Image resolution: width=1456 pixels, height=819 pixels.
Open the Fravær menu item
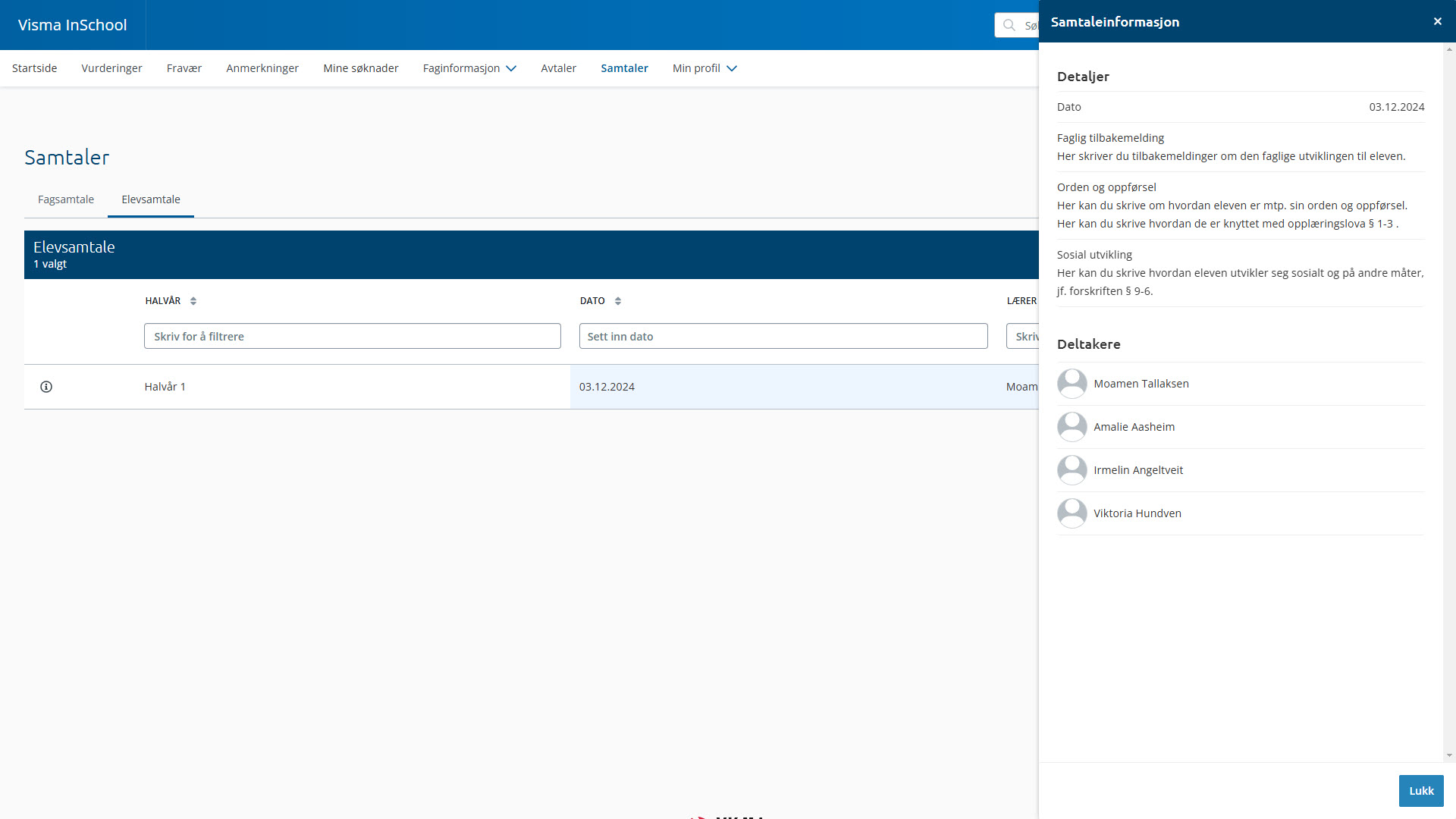click(x=184, y=68)
